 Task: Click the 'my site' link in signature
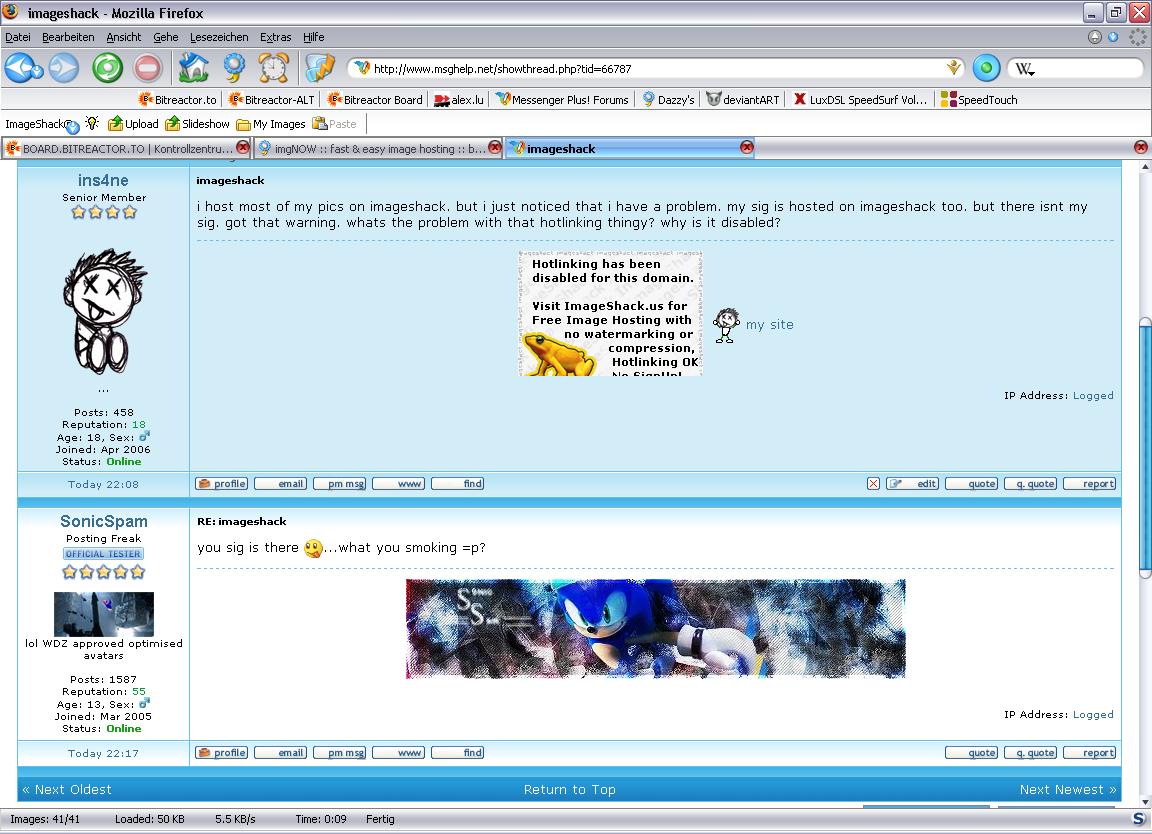(x=769, y=324)
